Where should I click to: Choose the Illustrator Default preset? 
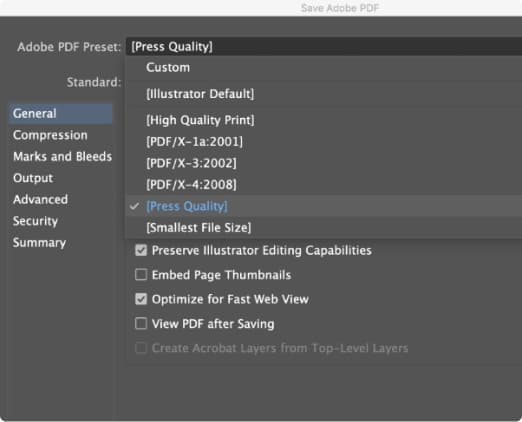click(323, 94)
